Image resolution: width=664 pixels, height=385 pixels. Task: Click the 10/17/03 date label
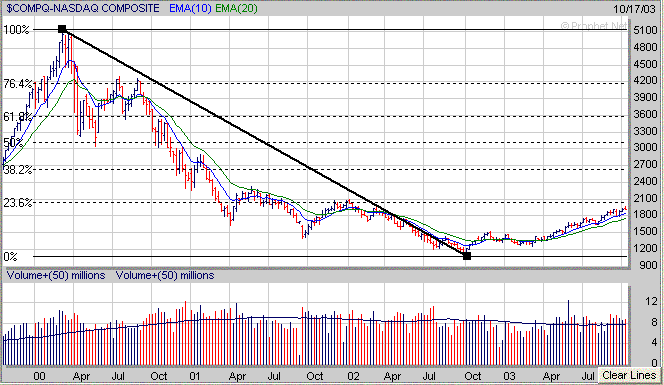[634, 9]
